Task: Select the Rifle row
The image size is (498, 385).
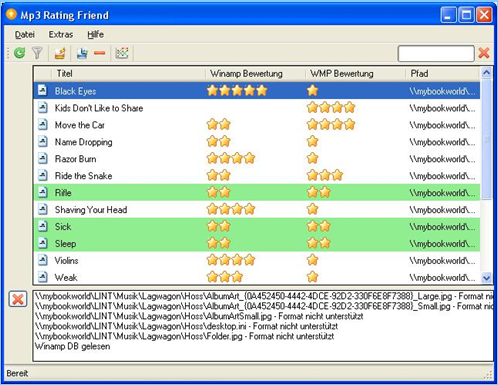Action: coord(257,192)
